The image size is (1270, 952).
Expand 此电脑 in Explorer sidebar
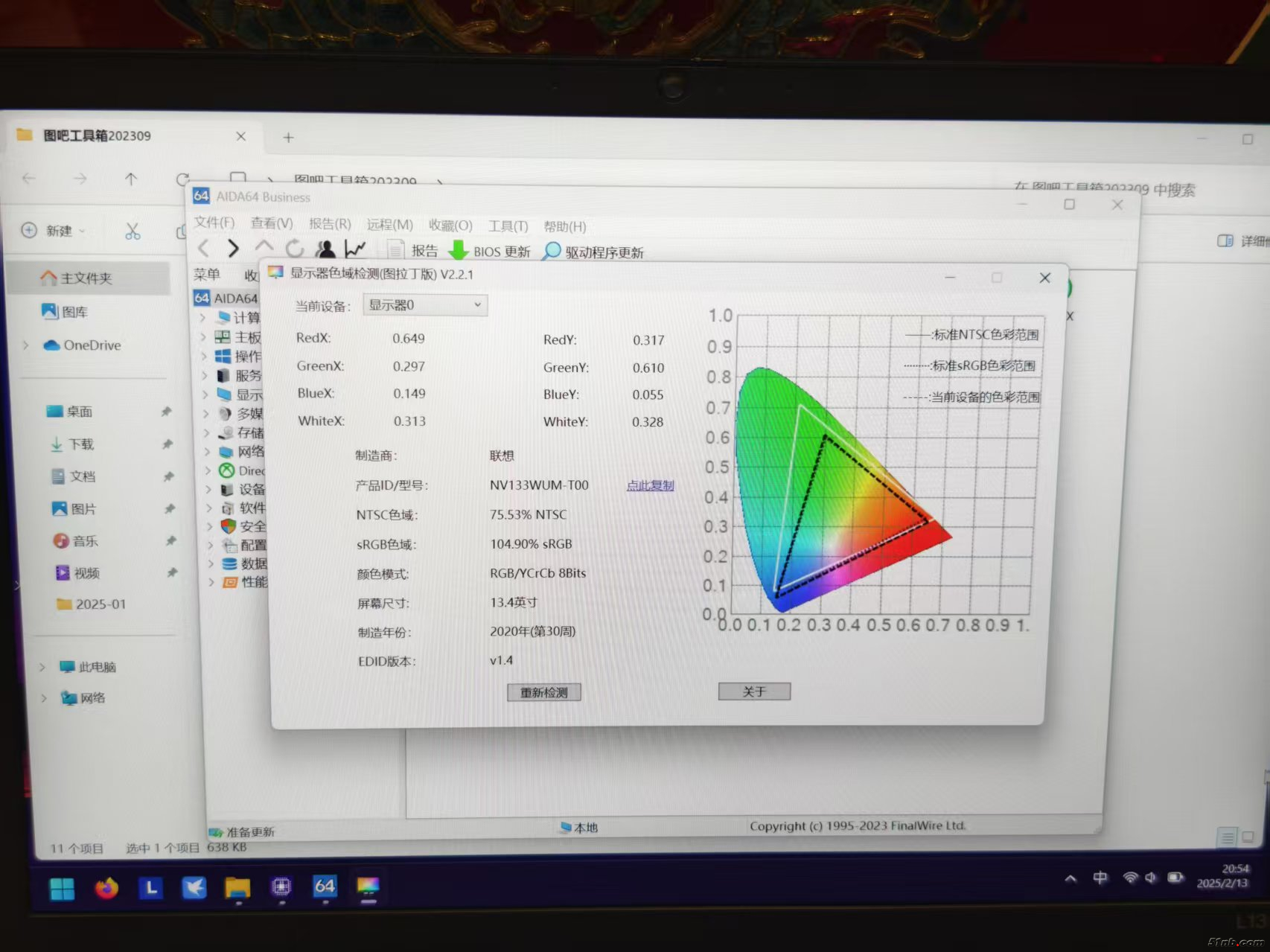(x=42, y=667)
